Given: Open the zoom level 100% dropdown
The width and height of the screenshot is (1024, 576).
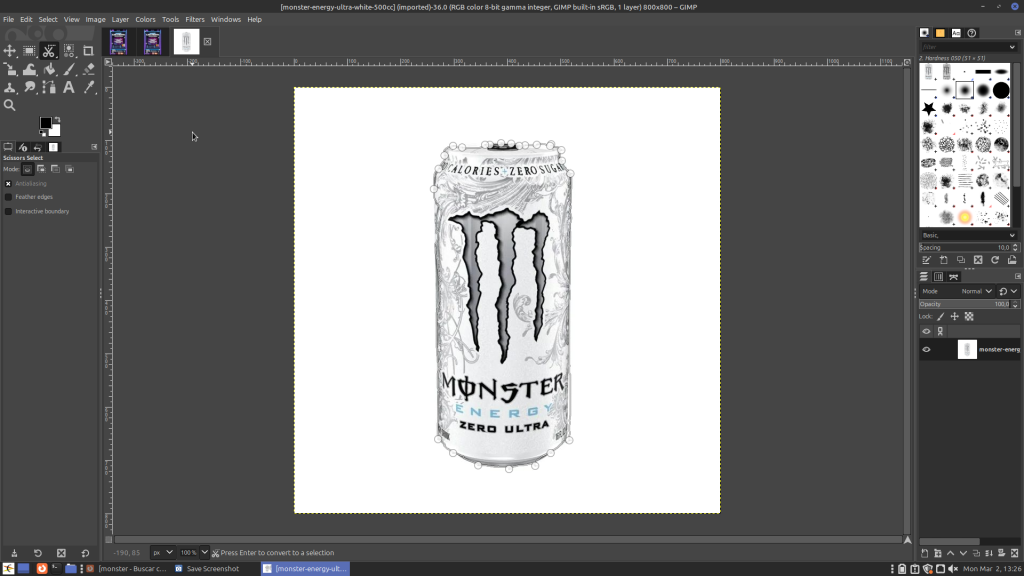Looking at the screenshot, I should [x=194, y=552].
